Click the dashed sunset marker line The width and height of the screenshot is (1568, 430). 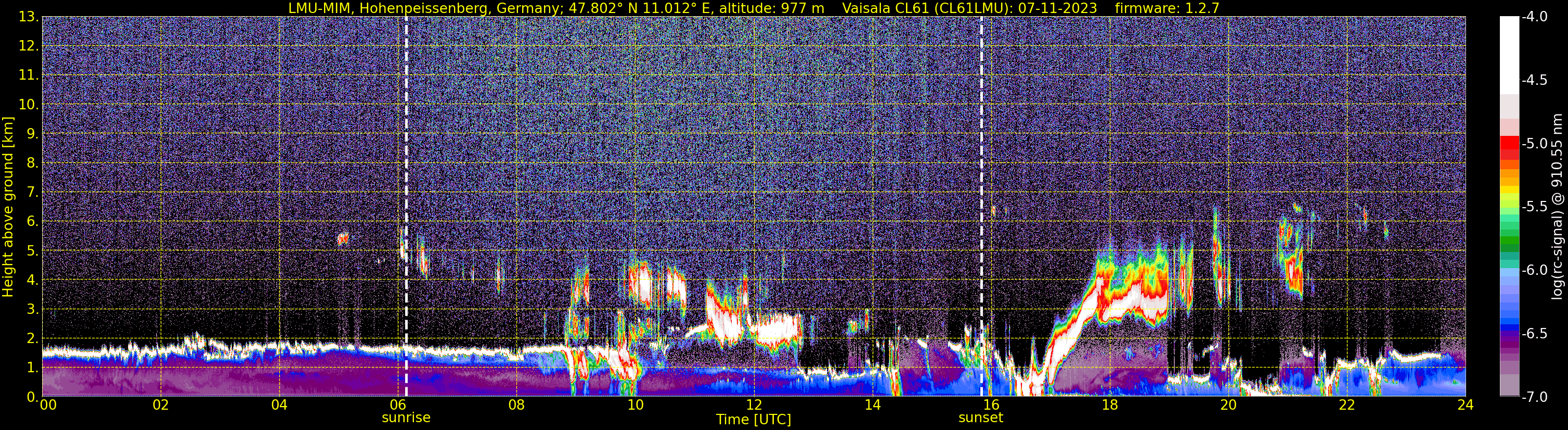pos(982,207)
